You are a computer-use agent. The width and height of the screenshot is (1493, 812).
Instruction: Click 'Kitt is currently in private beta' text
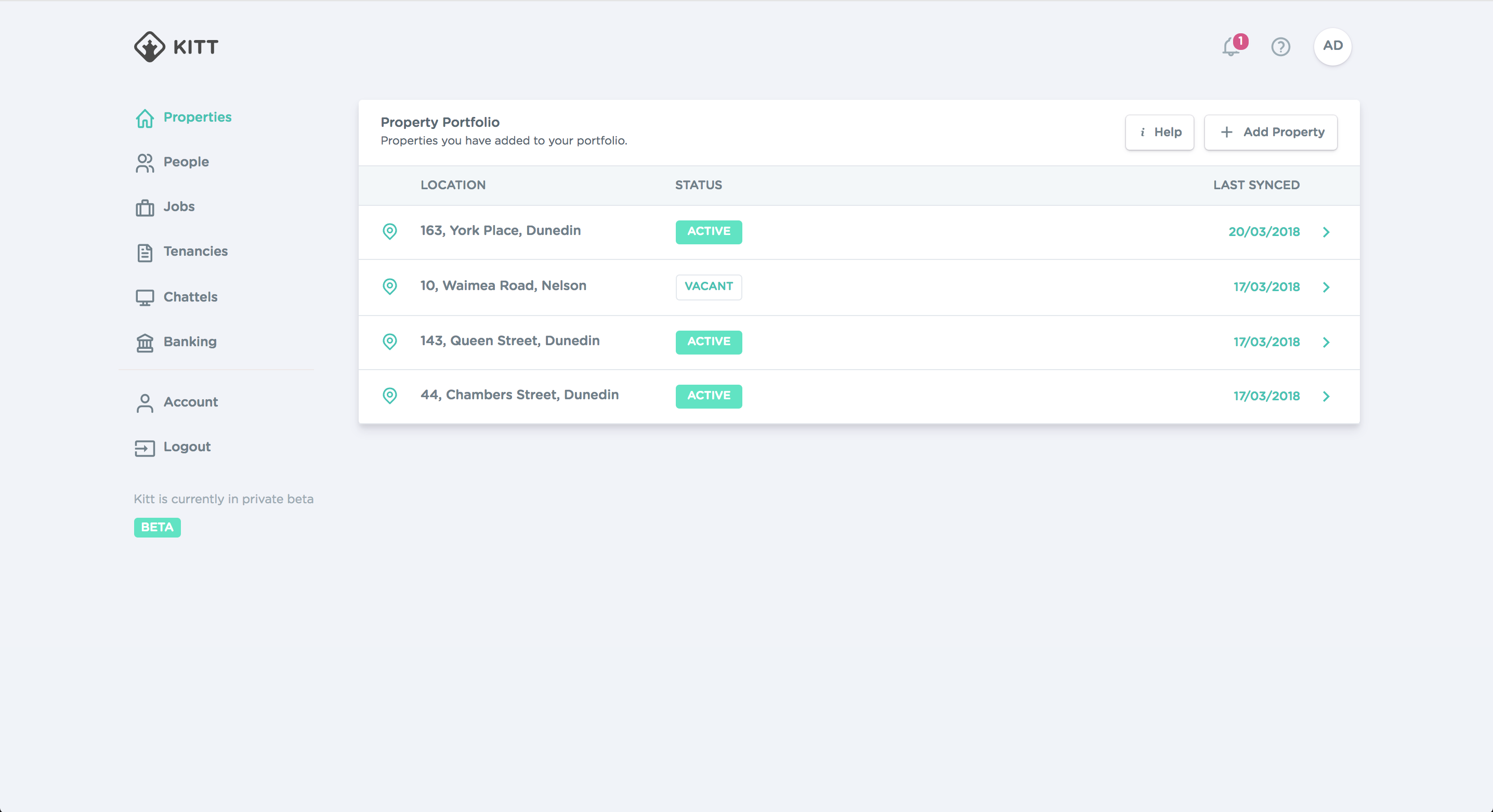pos(223,499)
